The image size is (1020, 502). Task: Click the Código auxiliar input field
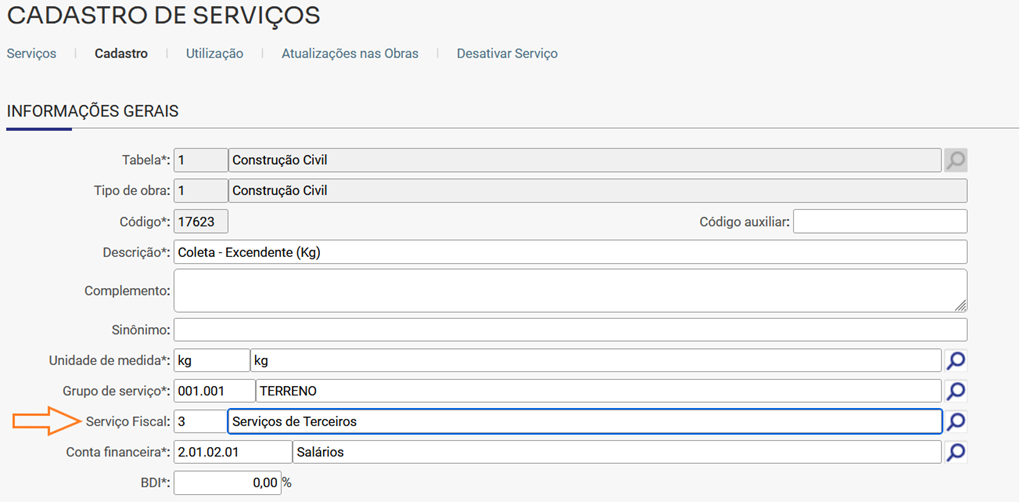point(880,221)
